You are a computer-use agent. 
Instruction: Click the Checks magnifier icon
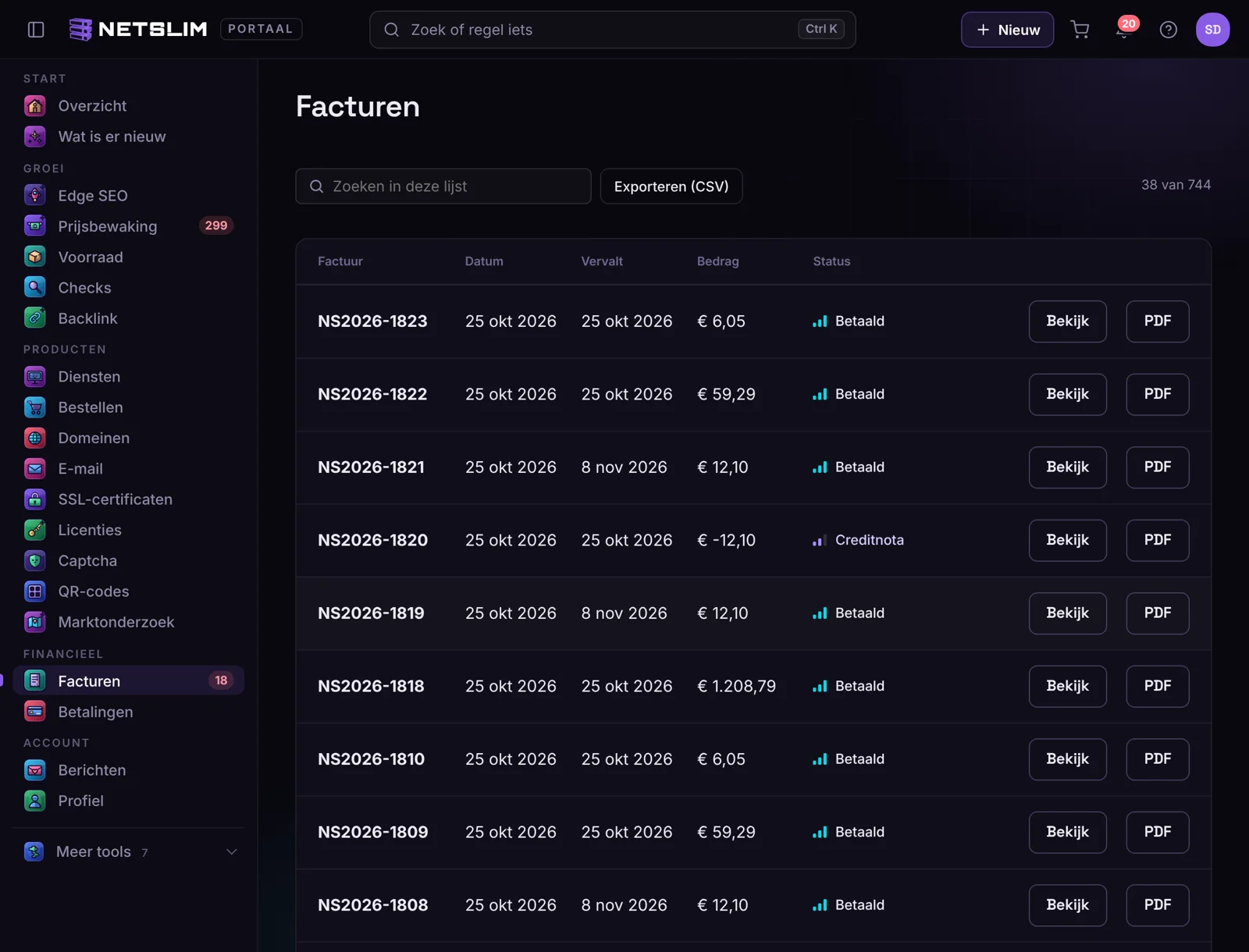35,288
